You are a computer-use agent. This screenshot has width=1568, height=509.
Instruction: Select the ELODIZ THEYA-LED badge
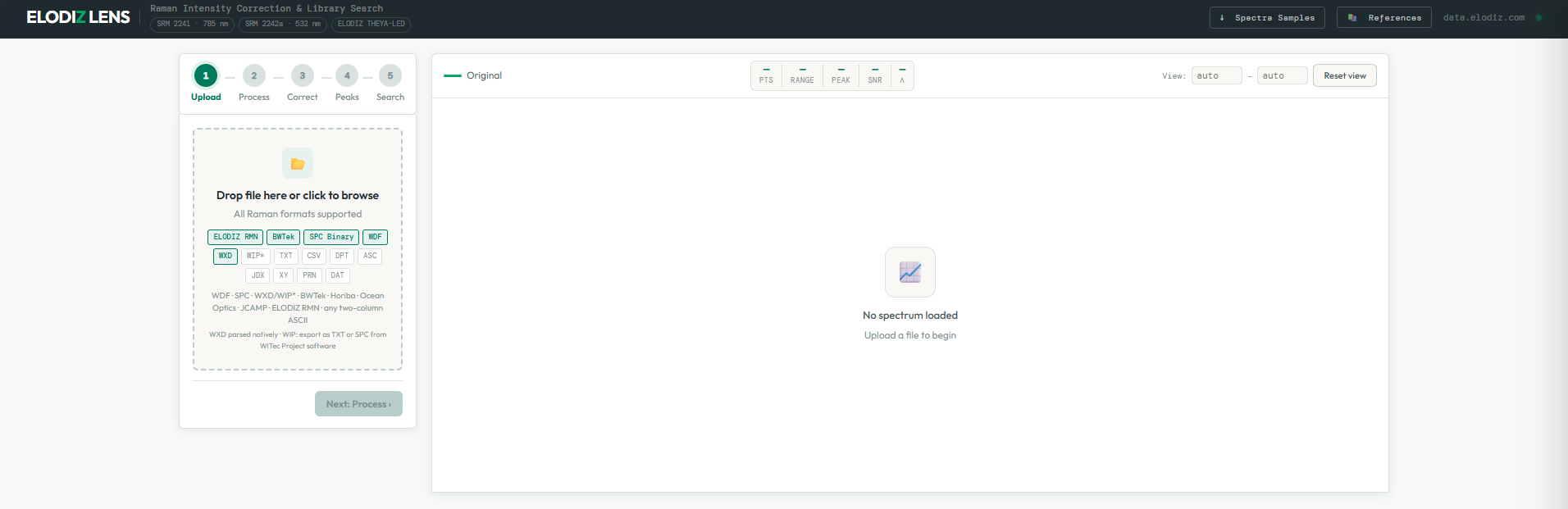(371, 25)
